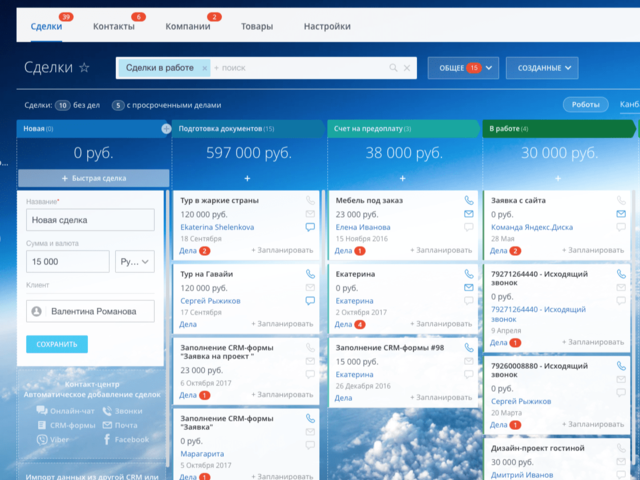Open contact link Команда Яндекс.Диска
Image resolution: width=640 pixels, height=480 pixels.
(532, 227)
